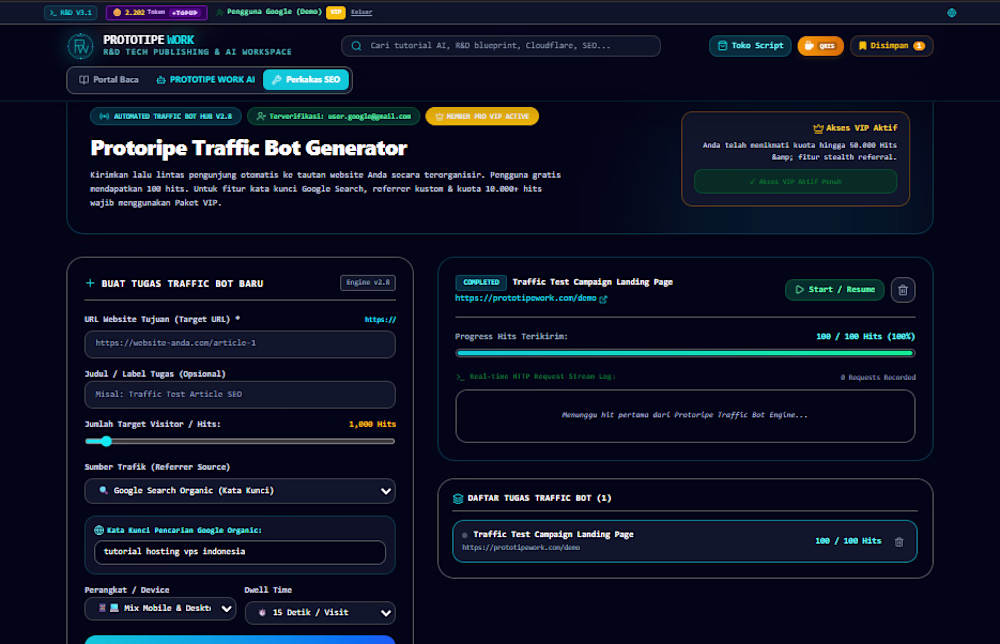This screenshot has height=644, width=1000.
Task: Select the Perkakas SEO tab
Action: pyautogui.click(x=306, y=80)
